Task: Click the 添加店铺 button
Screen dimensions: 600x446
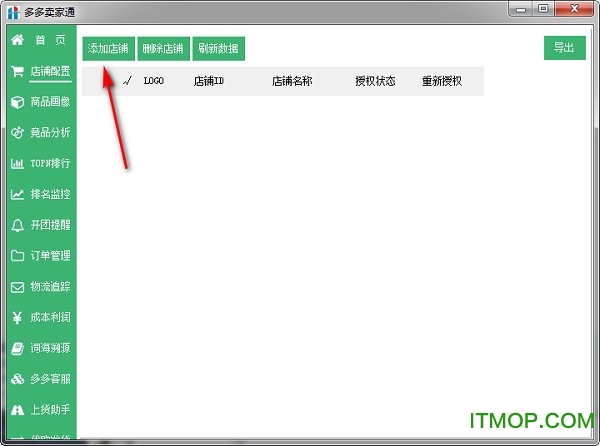Action: point(107,48)
